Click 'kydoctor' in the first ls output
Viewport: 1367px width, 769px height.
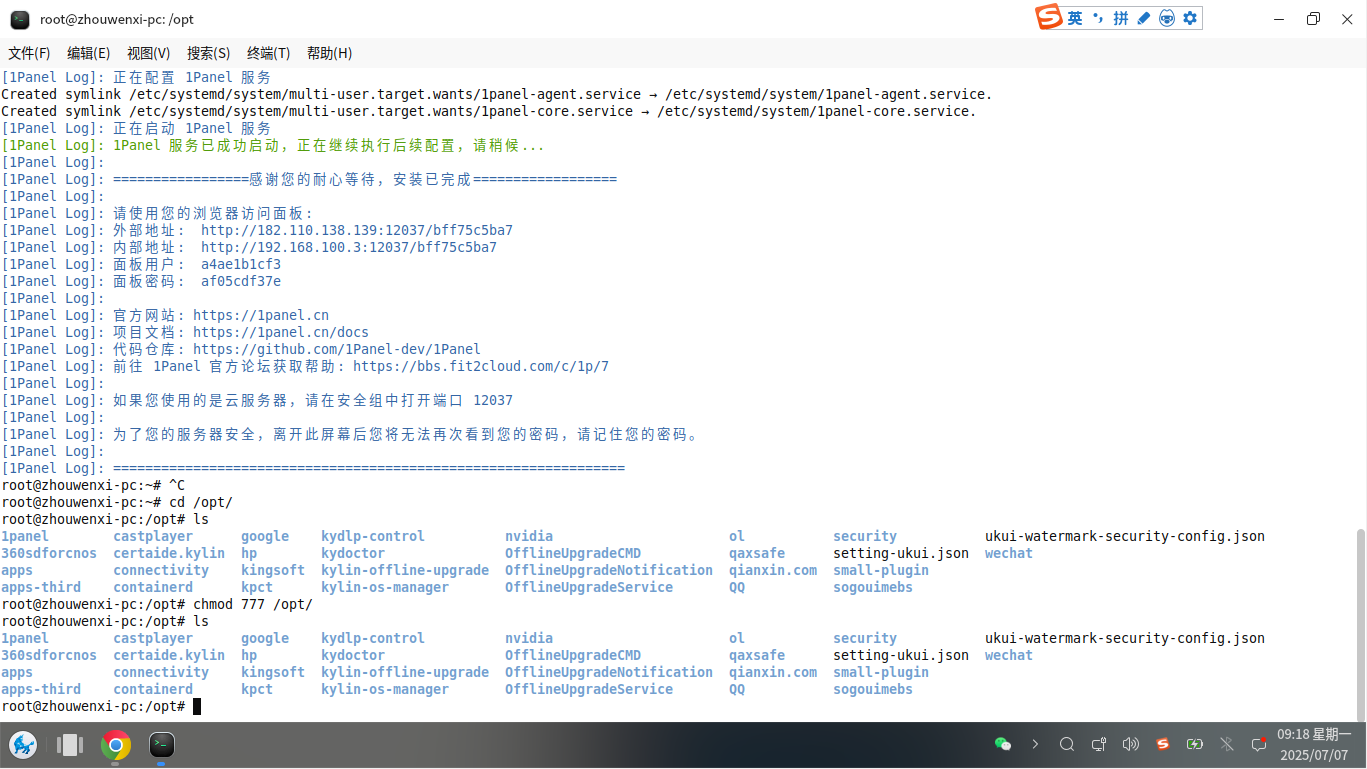point(353,553)
